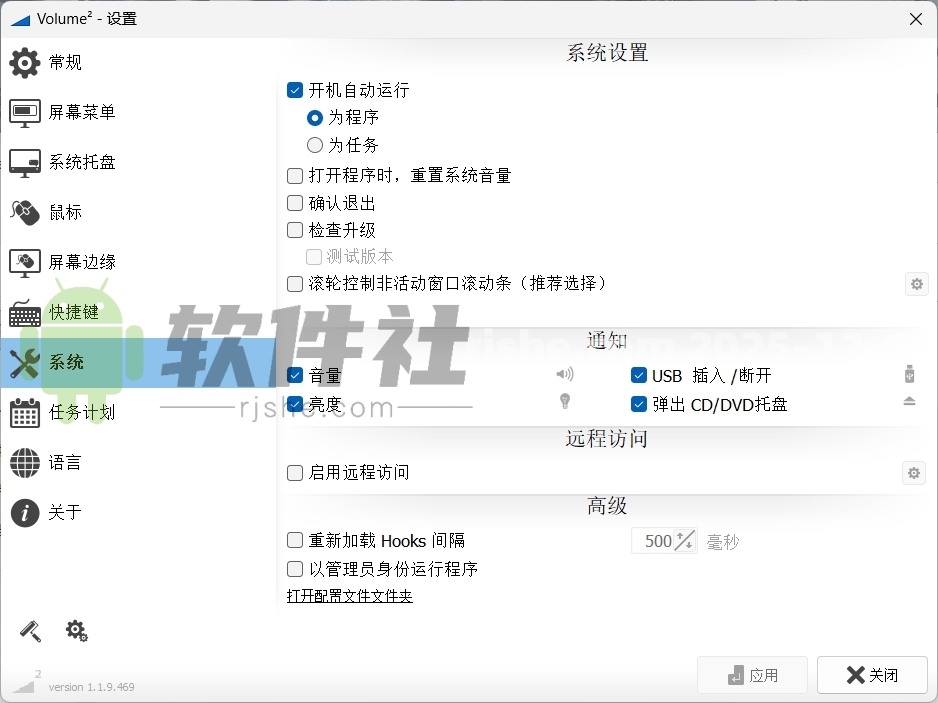Open remote access settings gear
This screenshot has height=703, width=938.
click(913, 473)
